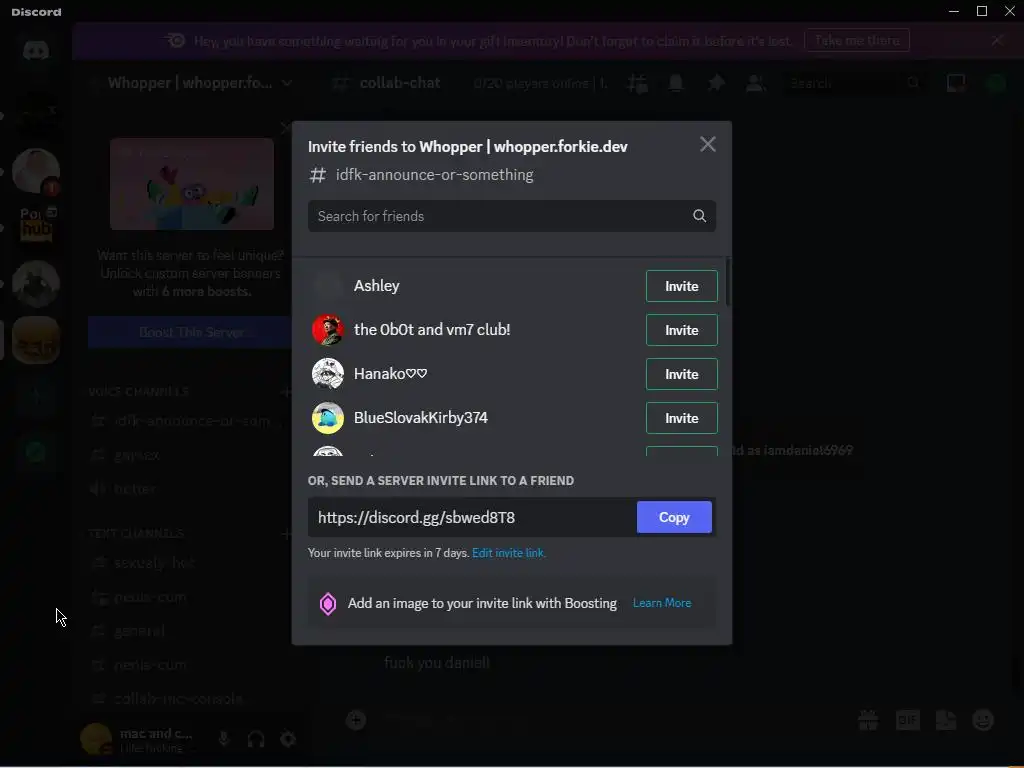The height and width of the screenshot is (768, 1024).
Task: Toggle the microphone mute icon
Action: tap(223, 739)
